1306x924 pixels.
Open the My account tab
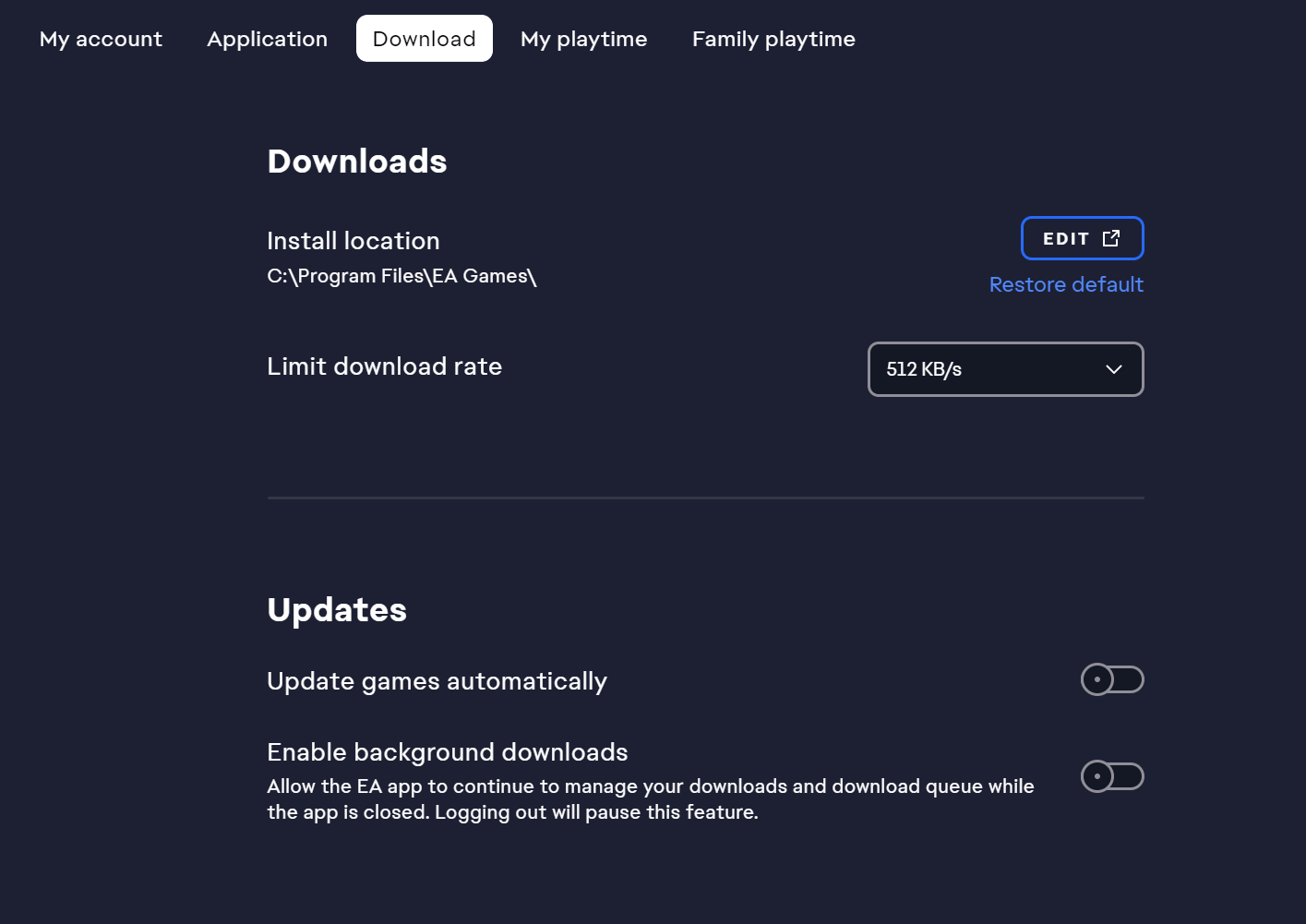click(x=101, y=39)
